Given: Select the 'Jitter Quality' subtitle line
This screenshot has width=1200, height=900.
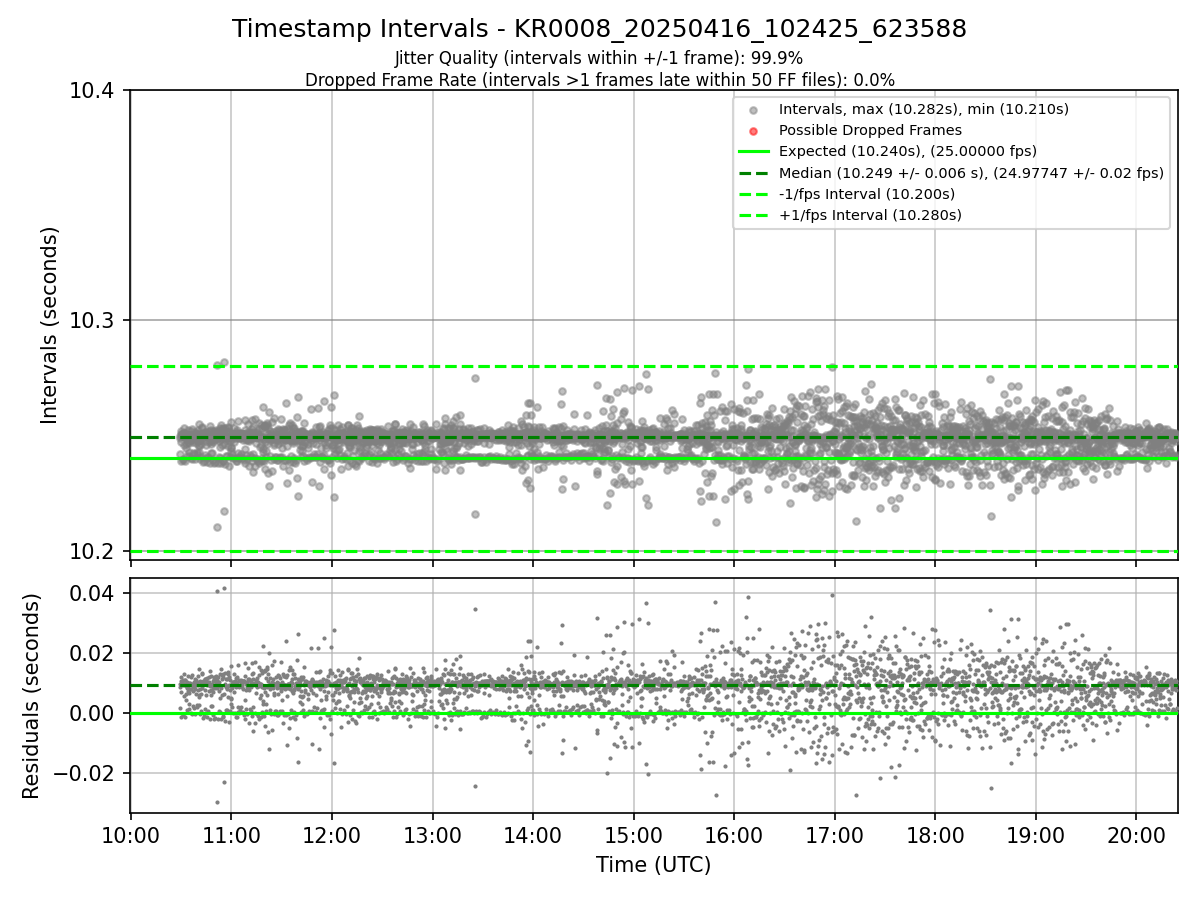Looking at the screenshot, I should (x=599, y=58).
